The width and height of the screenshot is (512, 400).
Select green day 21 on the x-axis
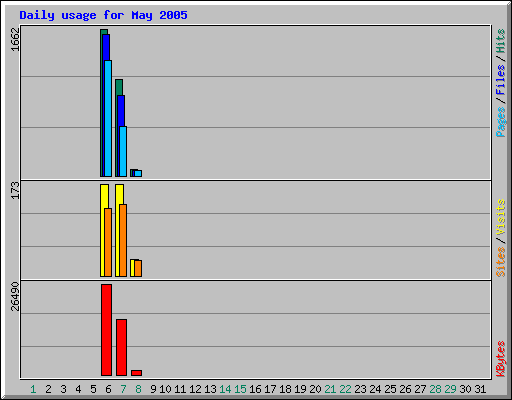tap(330, 389)
